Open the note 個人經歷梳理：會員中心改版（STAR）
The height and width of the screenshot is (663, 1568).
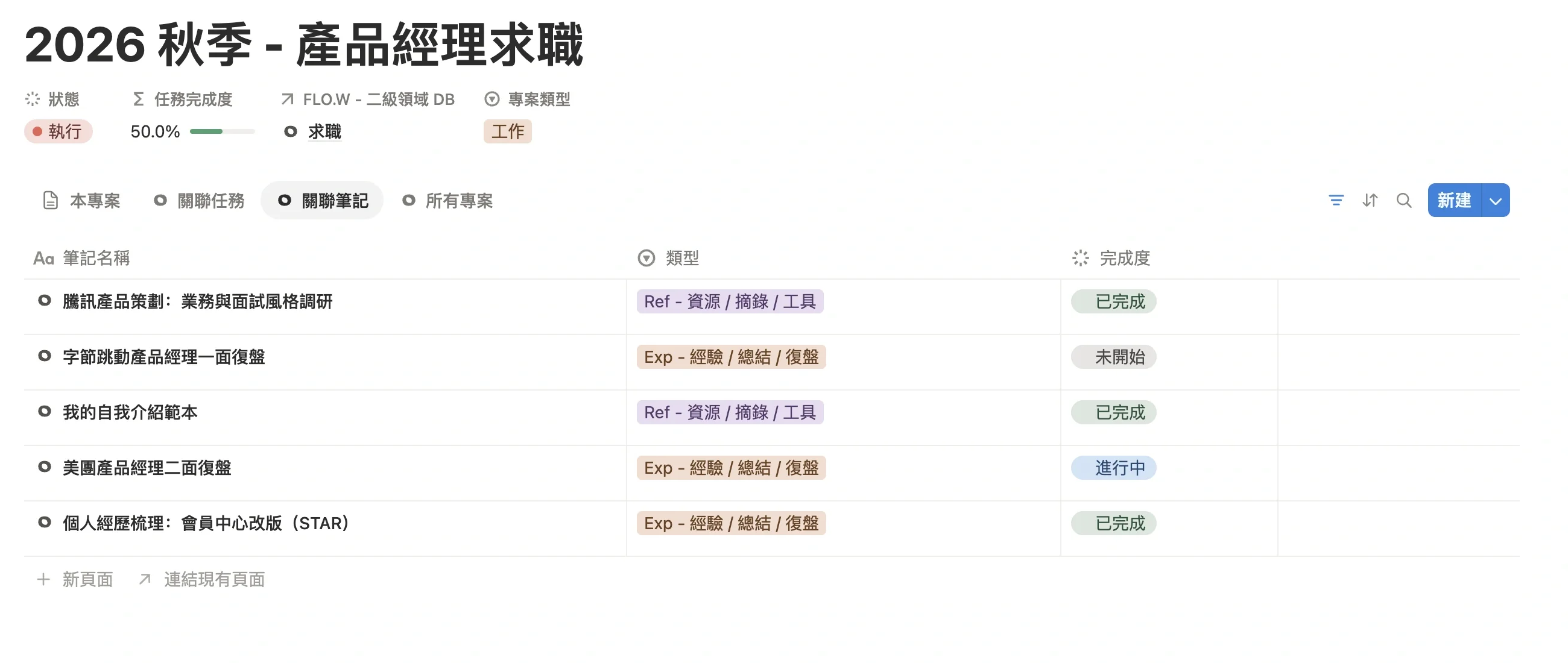click(x=206, y=523)
